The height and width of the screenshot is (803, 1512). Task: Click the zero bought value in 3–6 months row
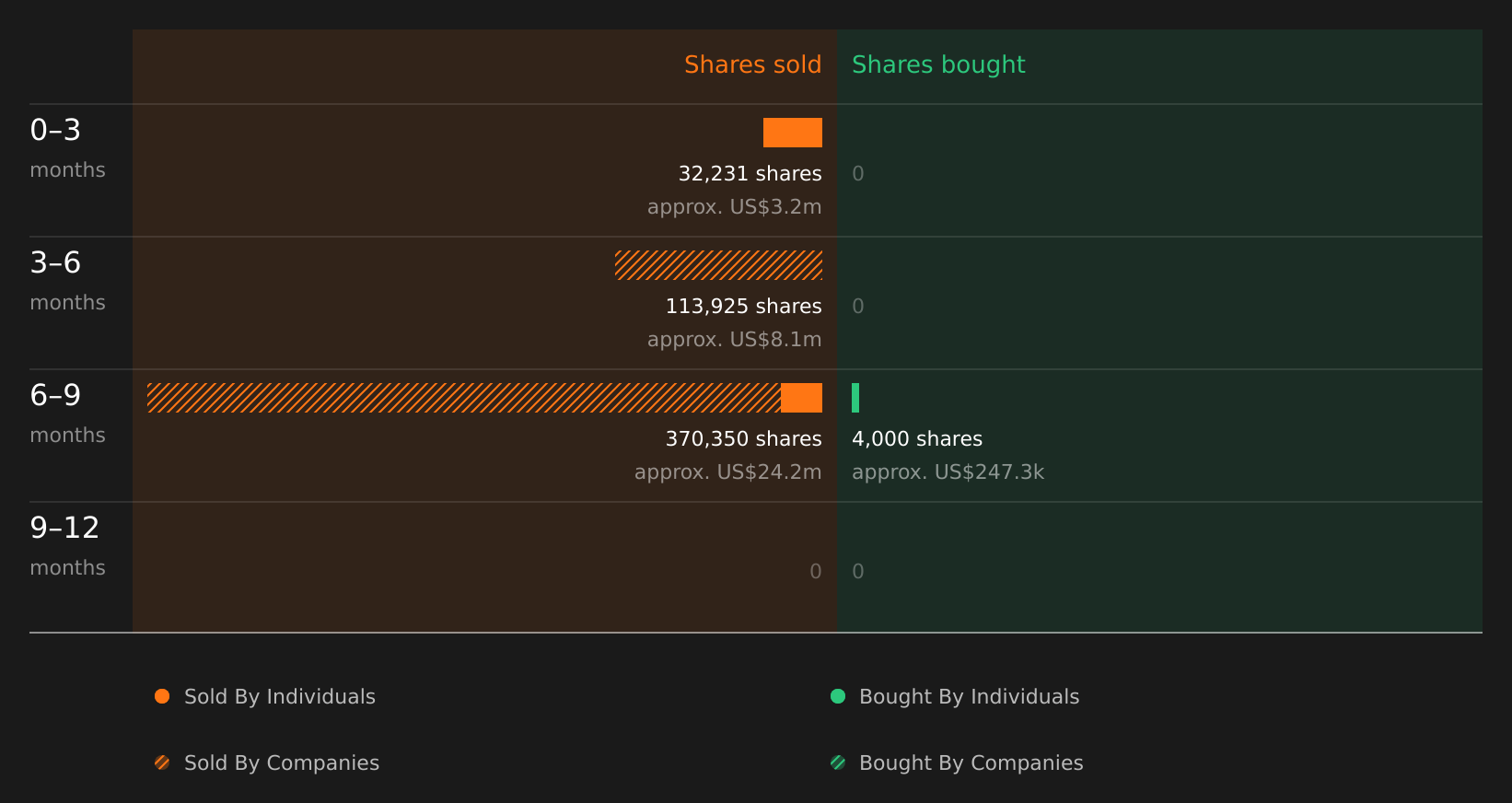[x=858, y=306]
